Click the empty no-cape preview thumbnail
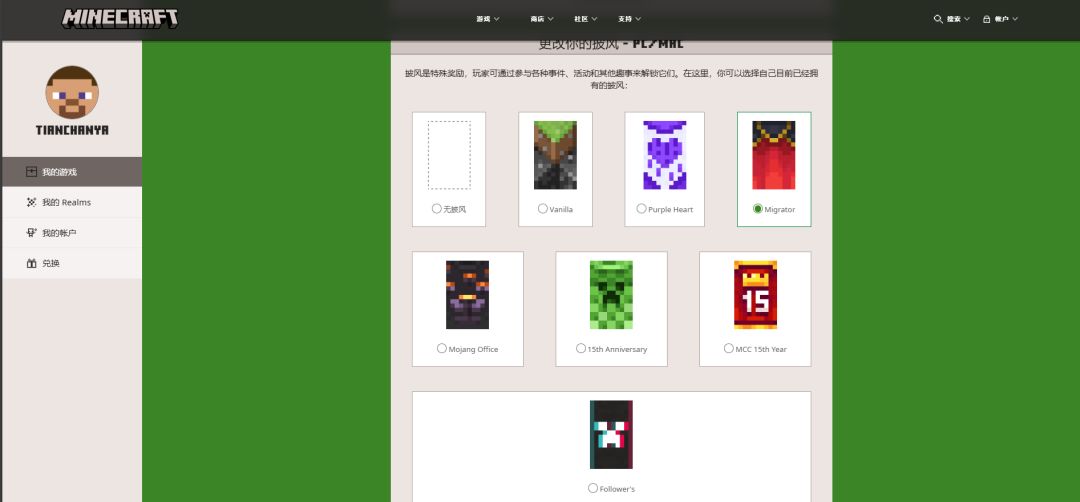The height and width of the screenshot is (502, 1080). [449, 155]
